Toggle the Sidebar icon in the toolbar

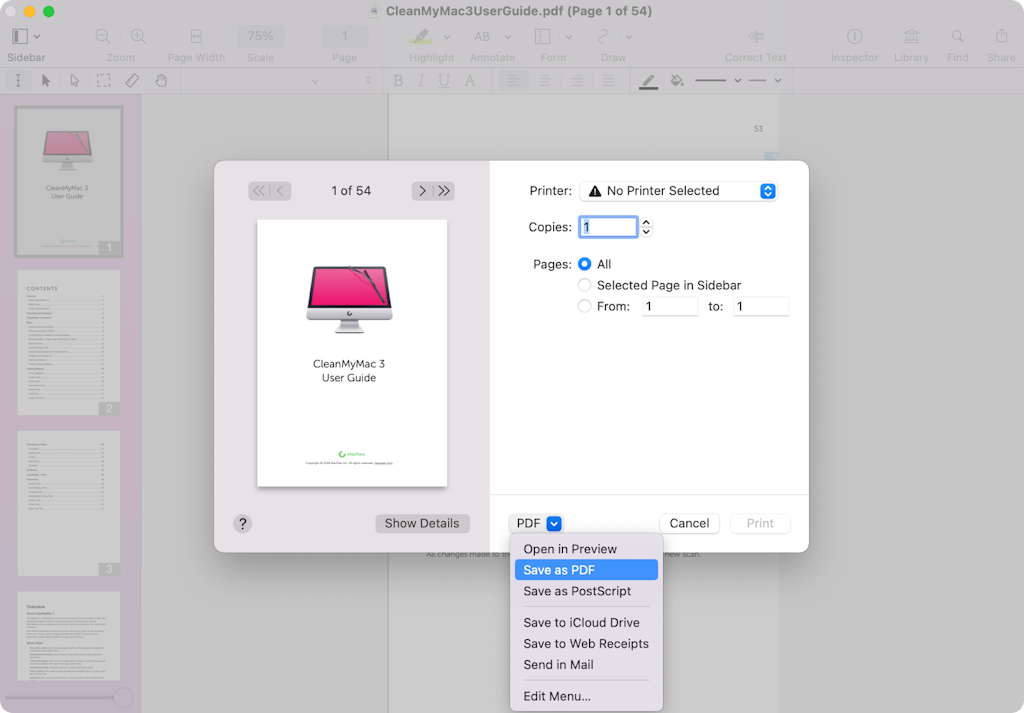click(18, 35)
